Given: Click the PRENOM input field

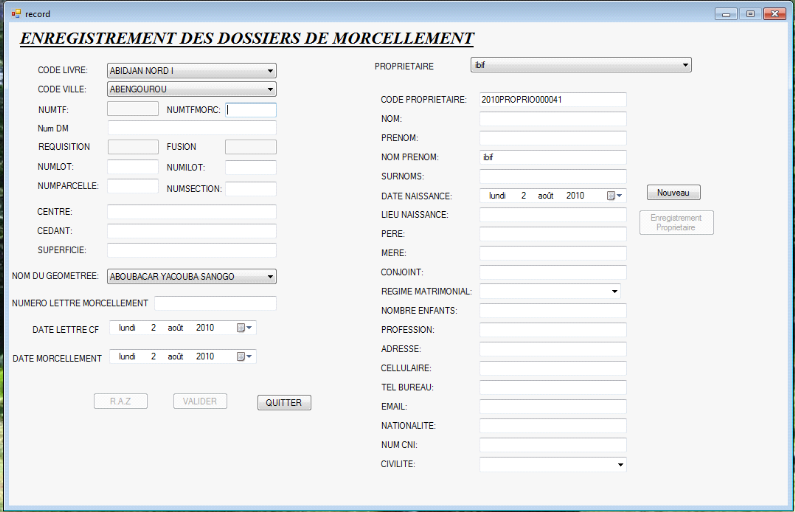Looking at the screenshot, I should coord(553,138).
